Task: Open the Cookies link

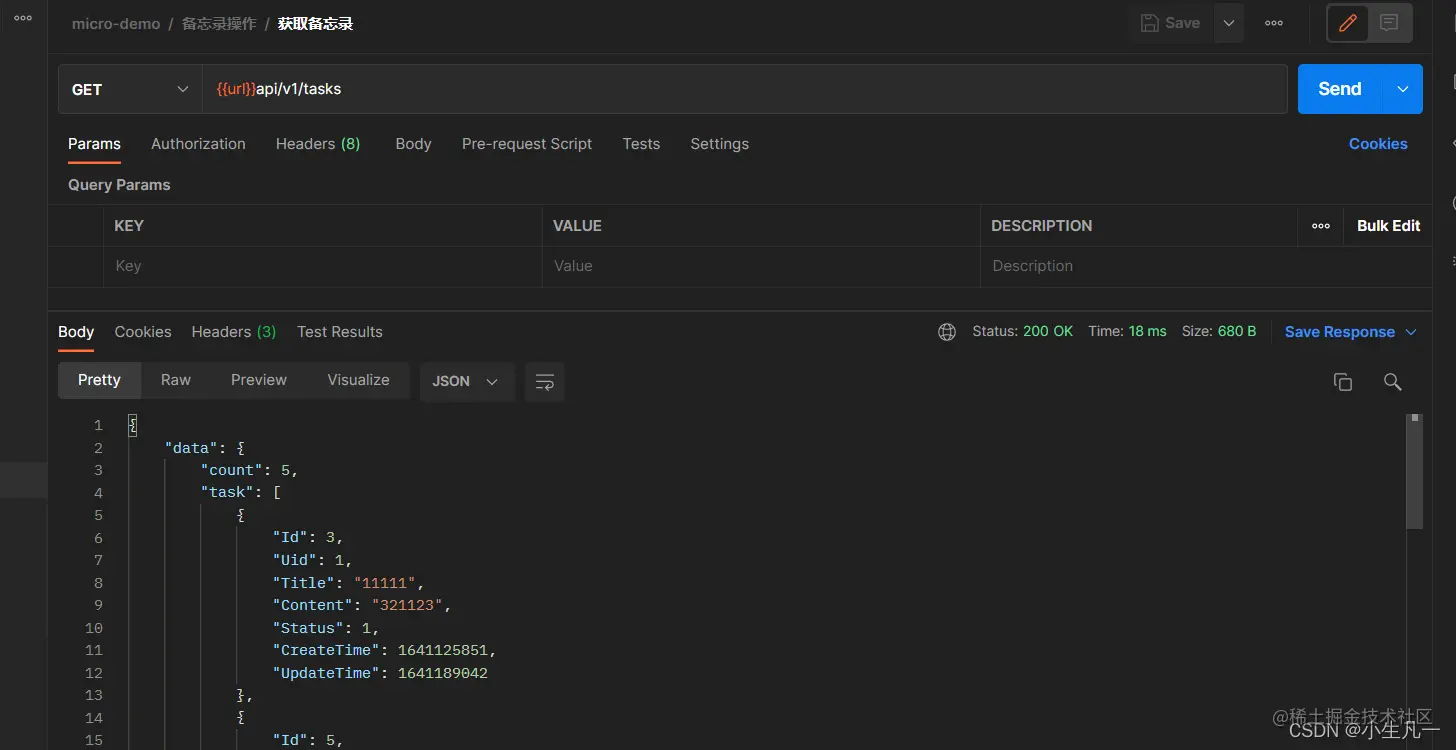Action: click(1378, 144)
